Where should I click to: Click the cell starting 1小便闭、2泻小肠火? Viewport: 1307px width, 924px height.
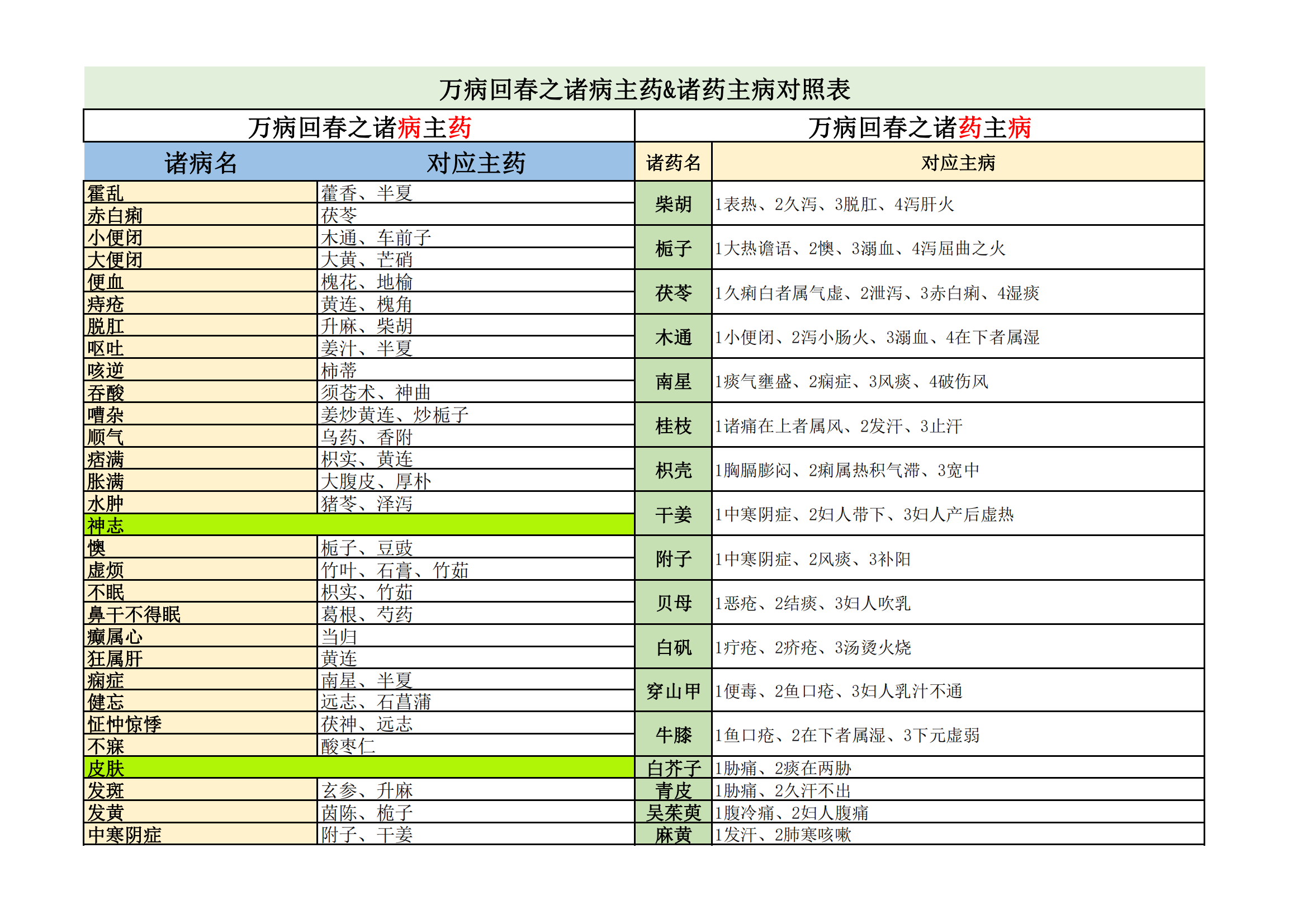pos(958,337)
